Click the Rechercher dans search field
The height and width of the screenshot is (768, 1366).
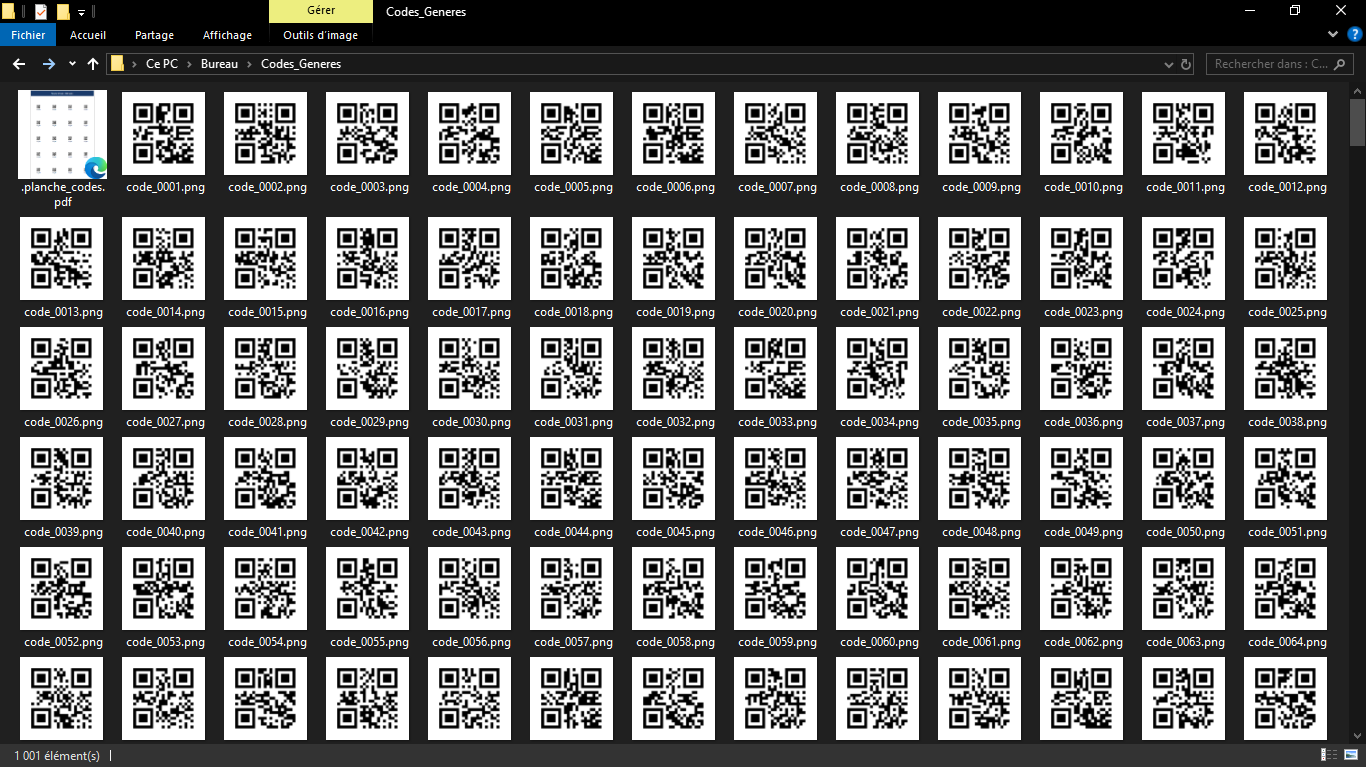[x=1281, y=64]
